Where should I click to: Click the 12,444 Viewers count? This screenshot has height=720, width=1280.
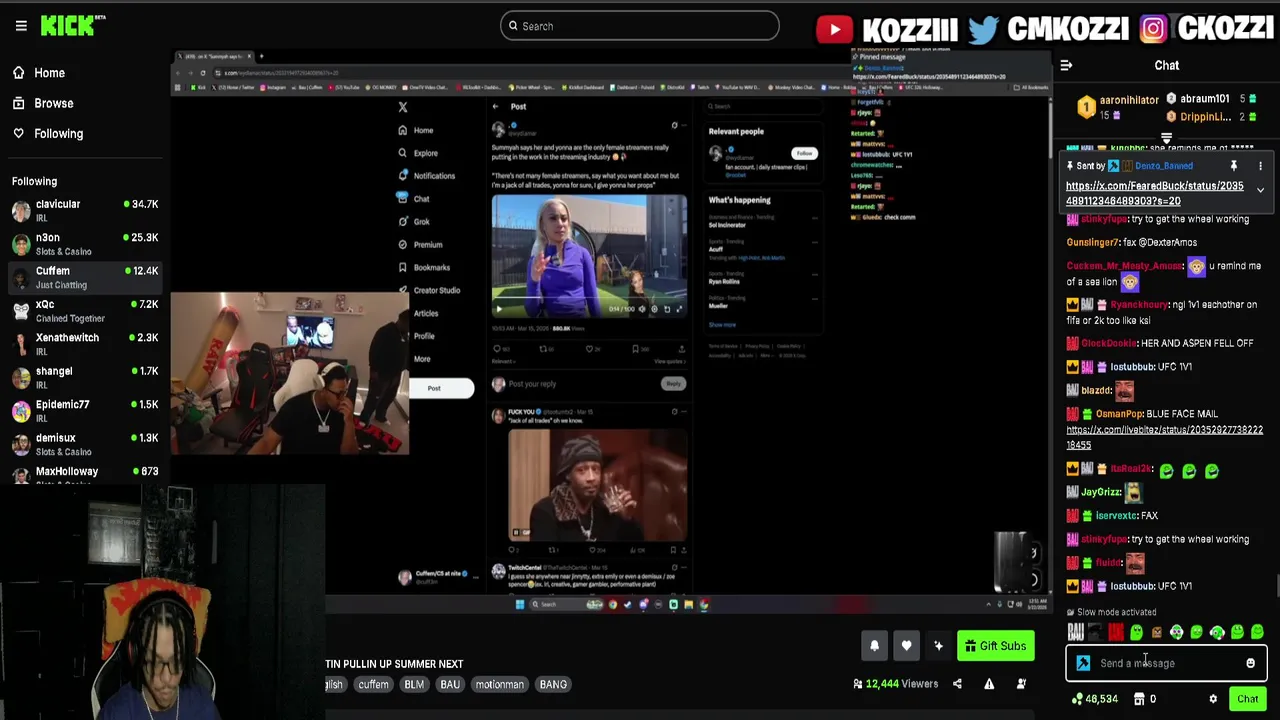pos(895,684)
